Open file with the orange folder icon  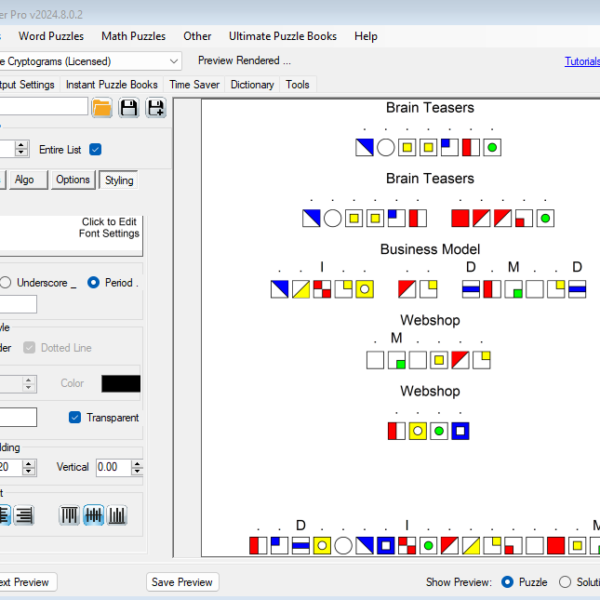[x=102, y=108]
